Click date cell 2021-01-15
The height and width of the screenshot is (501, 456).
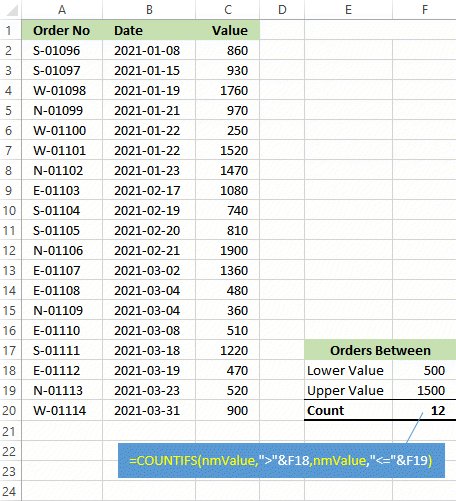[149, 70]
